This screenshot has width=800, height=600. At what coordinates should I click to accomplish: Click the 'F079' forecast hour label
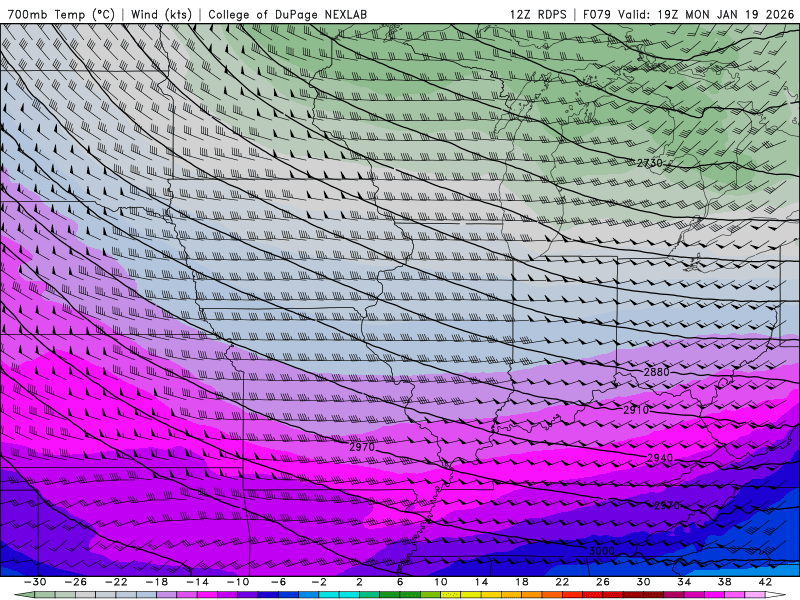click(597, 14)
